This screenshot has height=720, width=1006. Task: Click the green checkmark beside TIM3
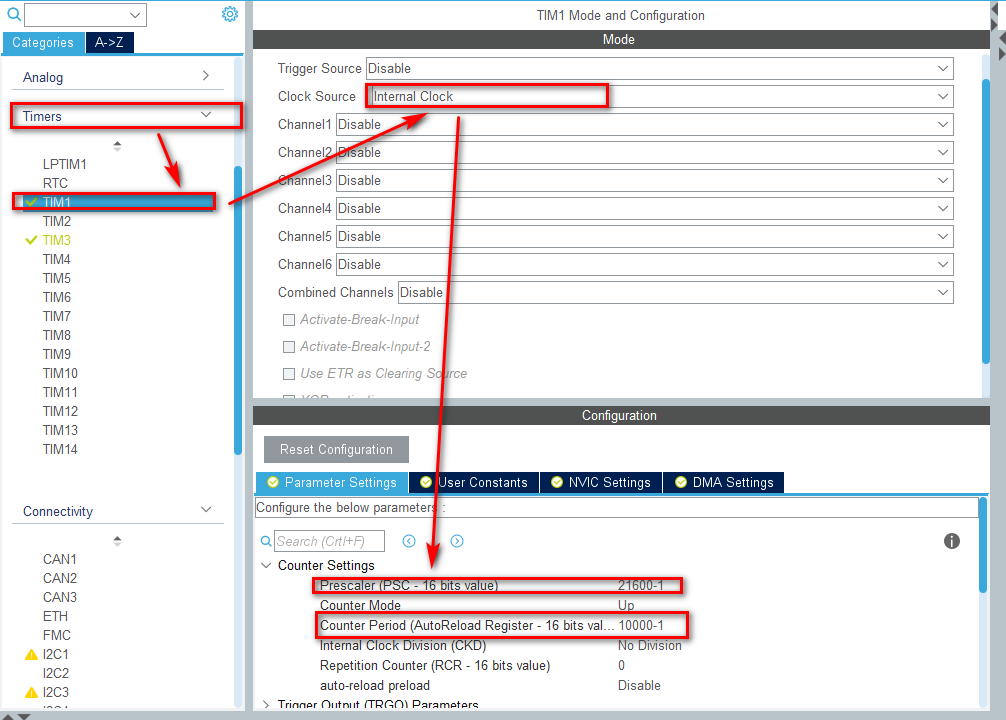[31, 240]
